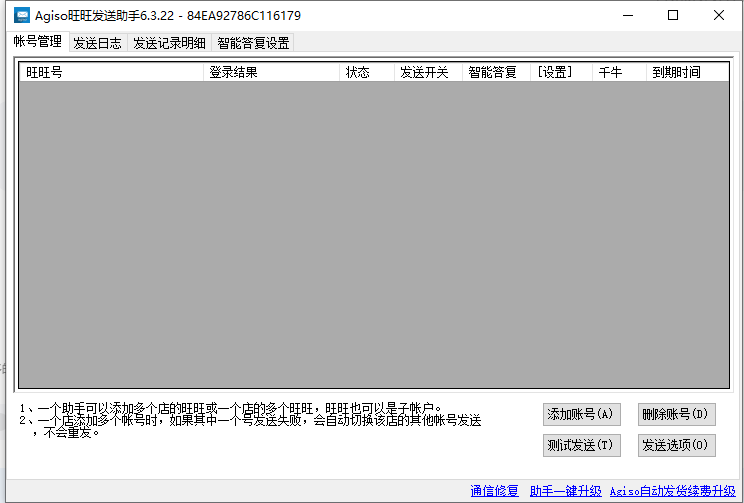
Task: Open the 通信修复 link
Action: tap(494, 491)
